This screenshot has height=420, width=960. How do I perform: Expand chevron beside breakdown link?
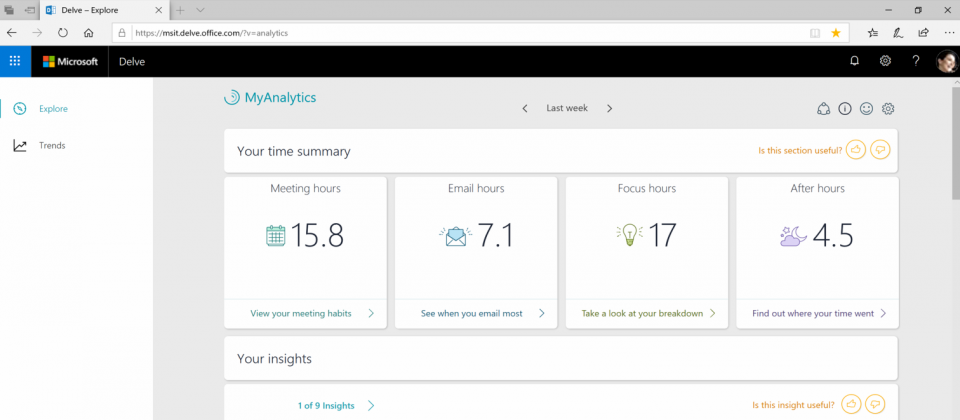click(x=712, y=313)
